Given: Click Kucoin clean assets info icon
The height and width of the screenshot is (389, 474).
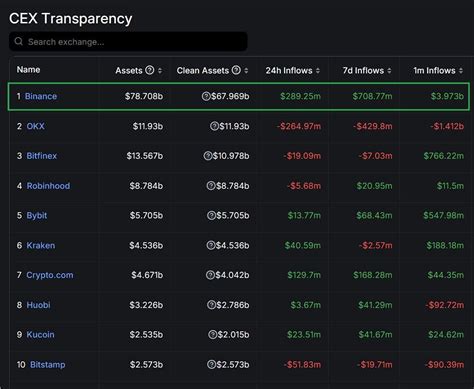Looking at the screenshot, I should 213,334.
